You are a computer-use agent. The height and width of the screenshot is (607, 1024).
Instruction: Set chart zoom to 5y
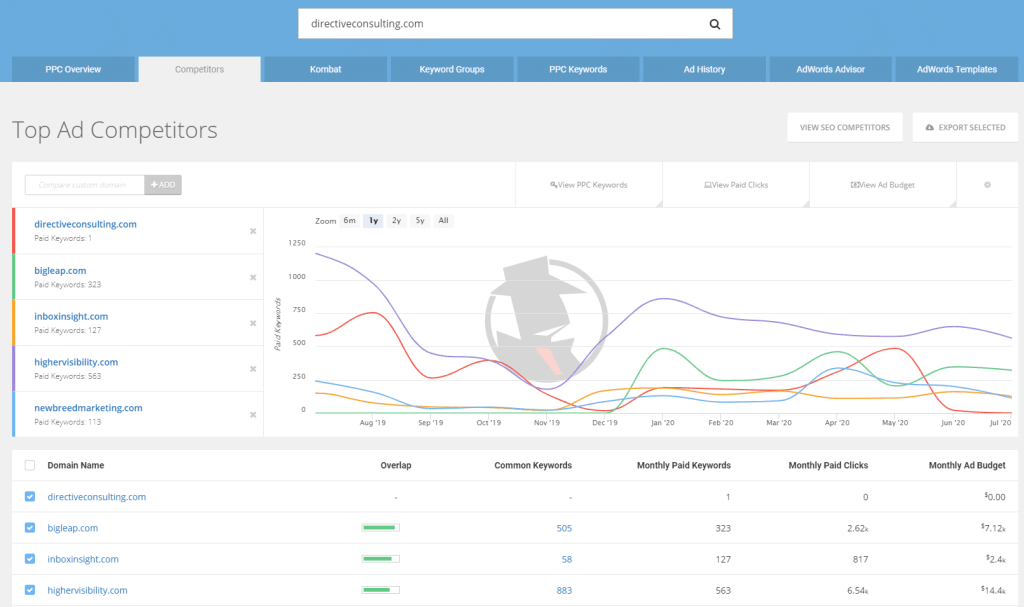coord(420,221)
